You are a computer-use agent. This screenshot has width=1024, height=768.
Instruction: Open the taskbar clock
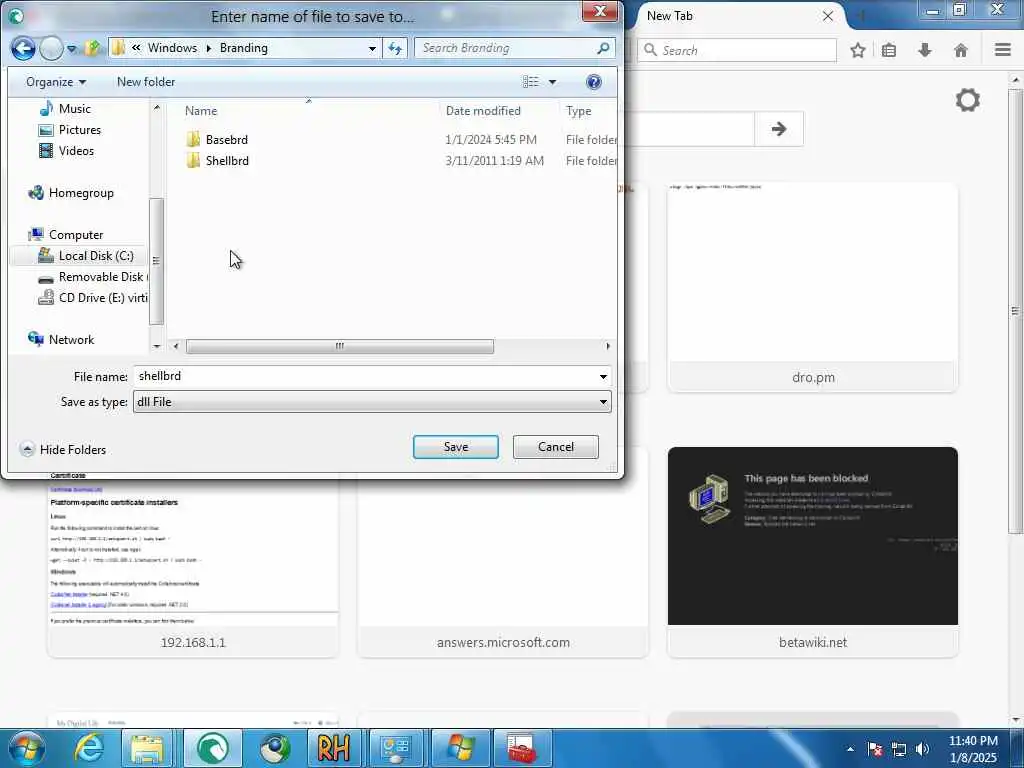973,749
